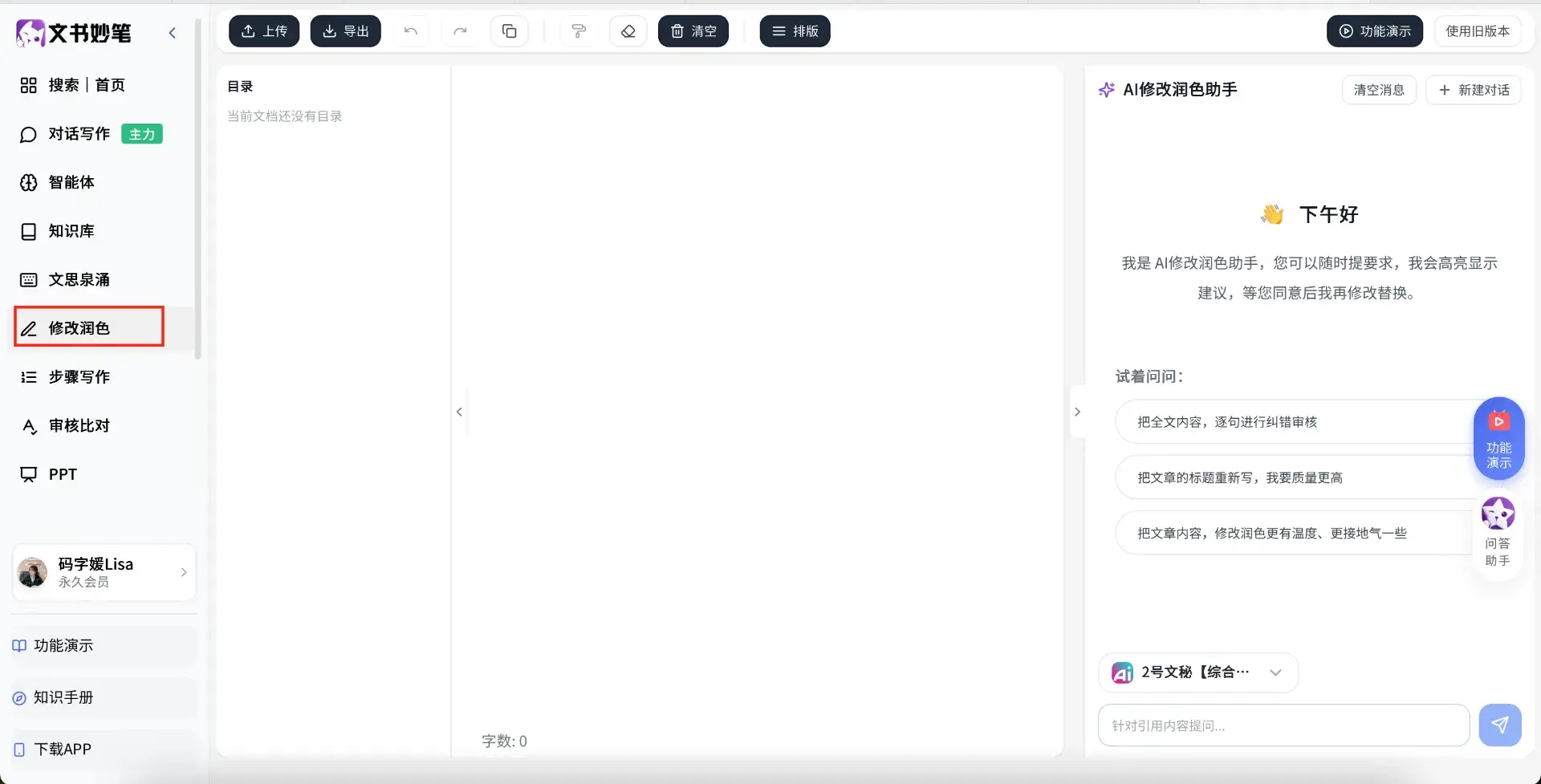1541x784 pixels.
Task: Click the undo arrow icon
Action: 411,31
